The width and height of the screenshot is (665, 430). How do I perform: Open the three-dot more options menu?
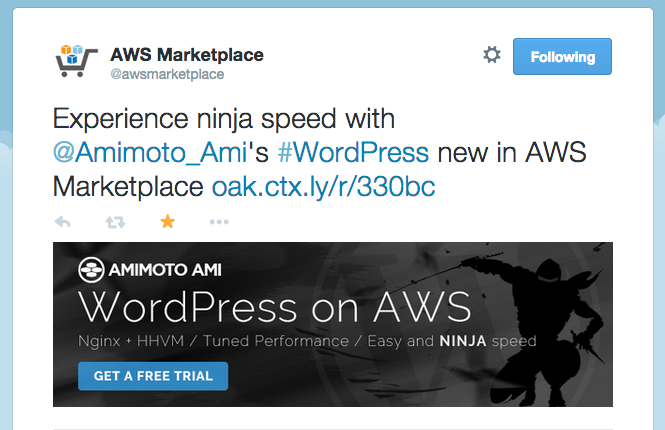219,222
